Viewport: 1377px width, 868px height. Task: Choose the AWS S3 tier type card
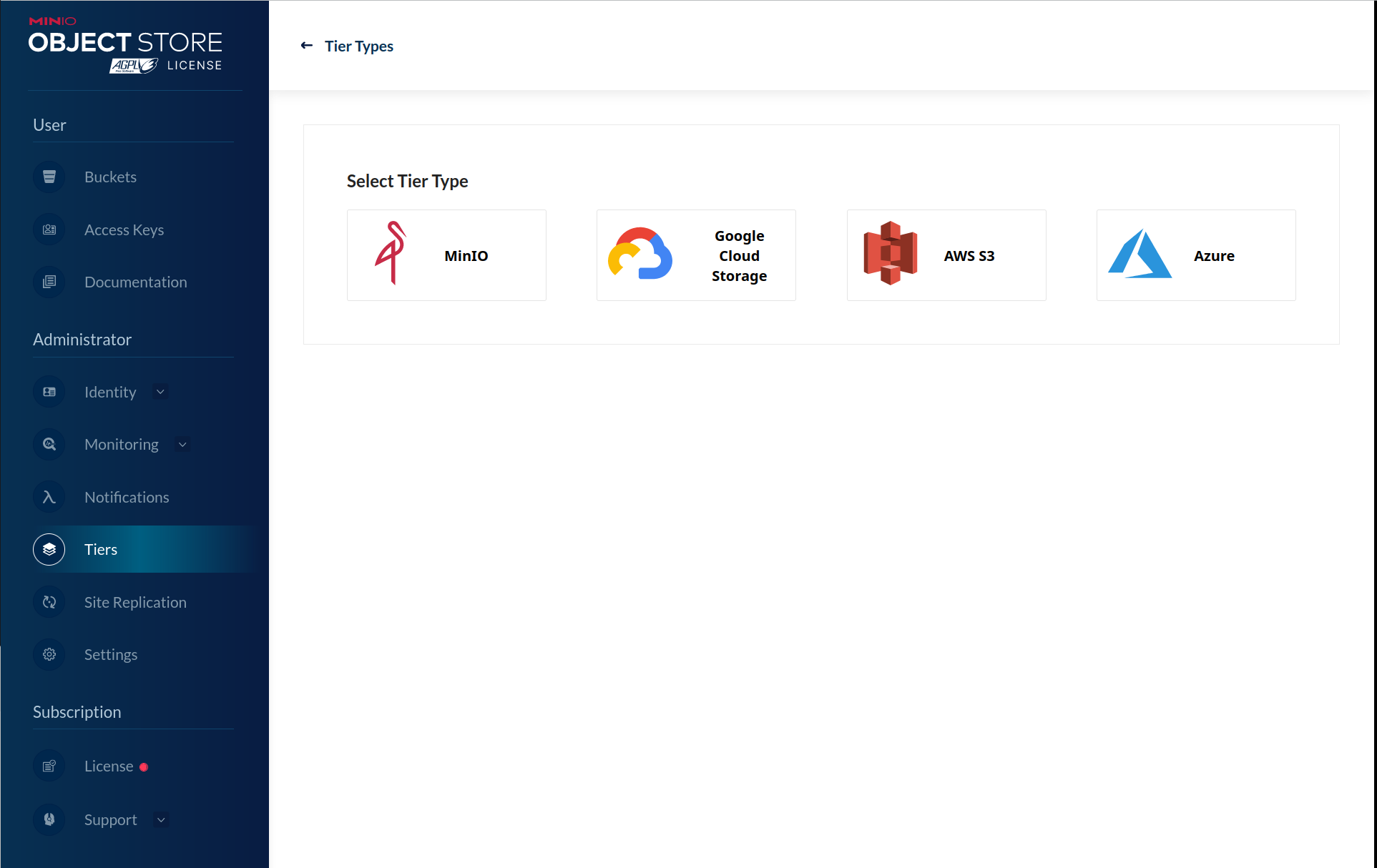click(946, 255)
